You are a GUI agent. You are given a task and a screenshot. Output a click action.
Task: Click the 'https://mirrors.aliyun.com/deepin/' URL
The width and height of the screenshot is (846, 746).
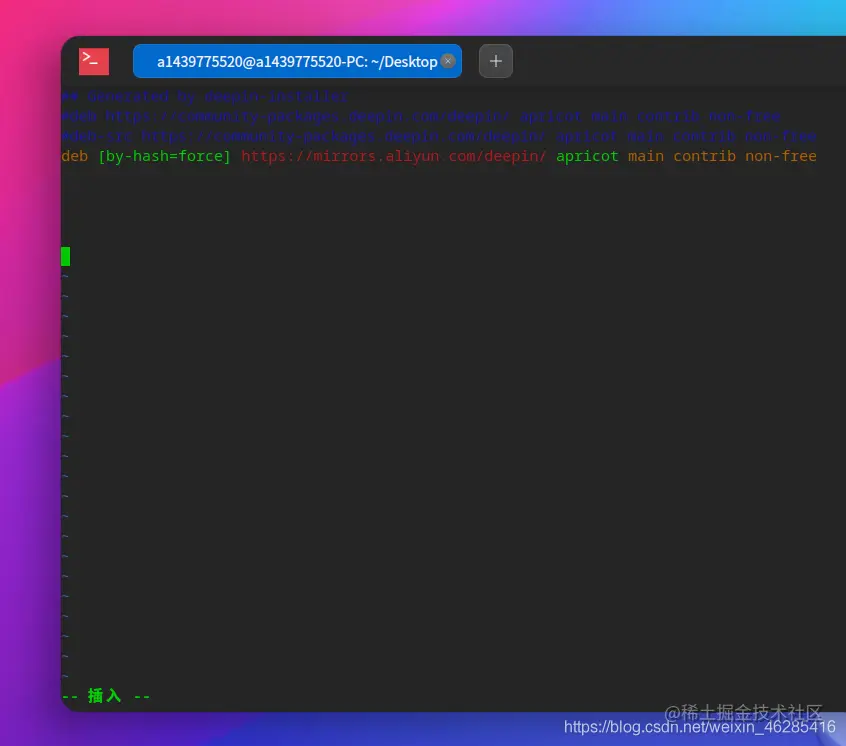(x=394, y=156)
